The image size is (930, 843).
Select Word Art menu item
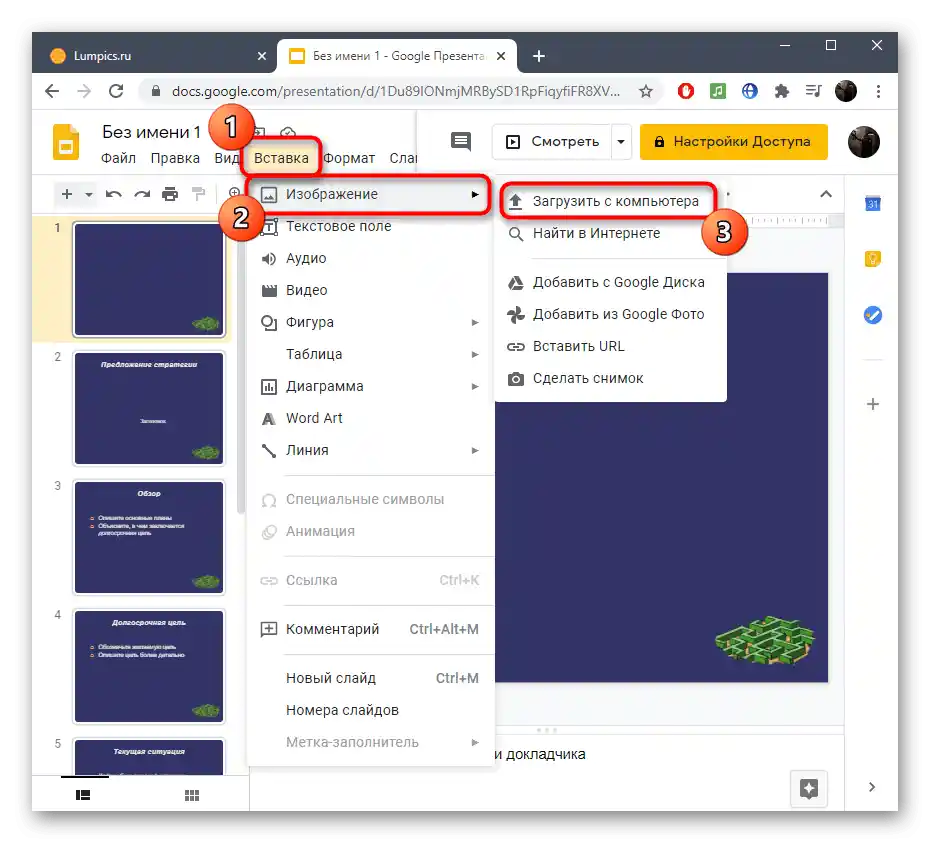pyautogui.click(x=370, y=418)
